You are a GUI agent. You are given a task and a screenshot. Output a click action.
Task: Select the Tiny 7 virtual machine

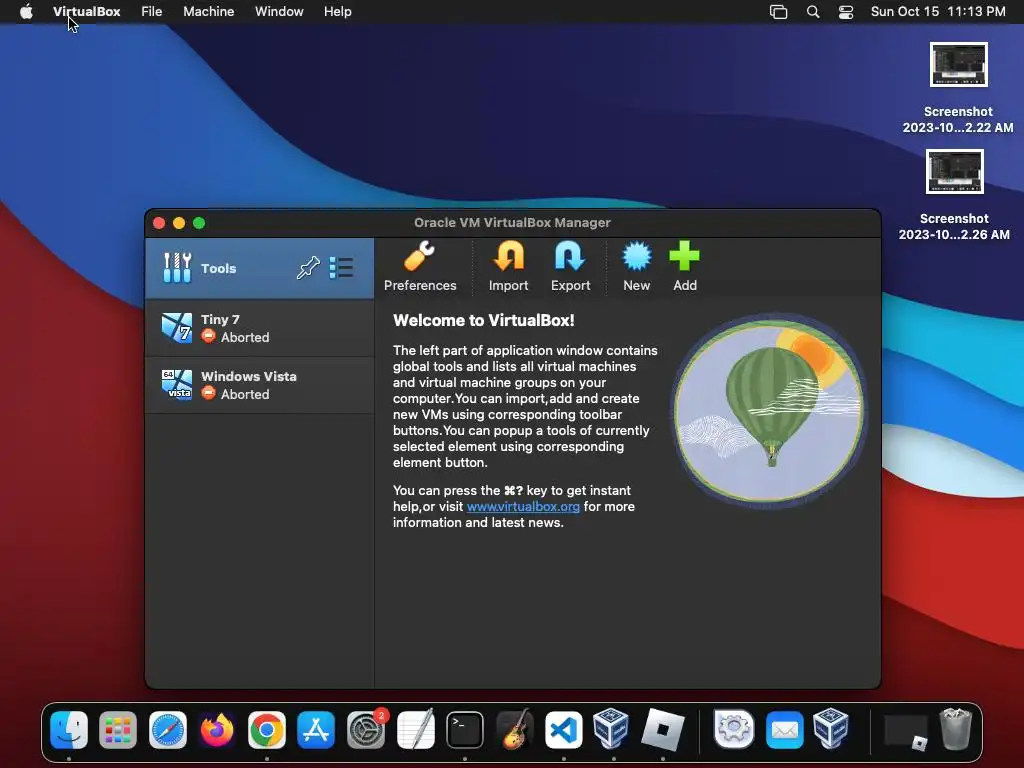point(259,328)
